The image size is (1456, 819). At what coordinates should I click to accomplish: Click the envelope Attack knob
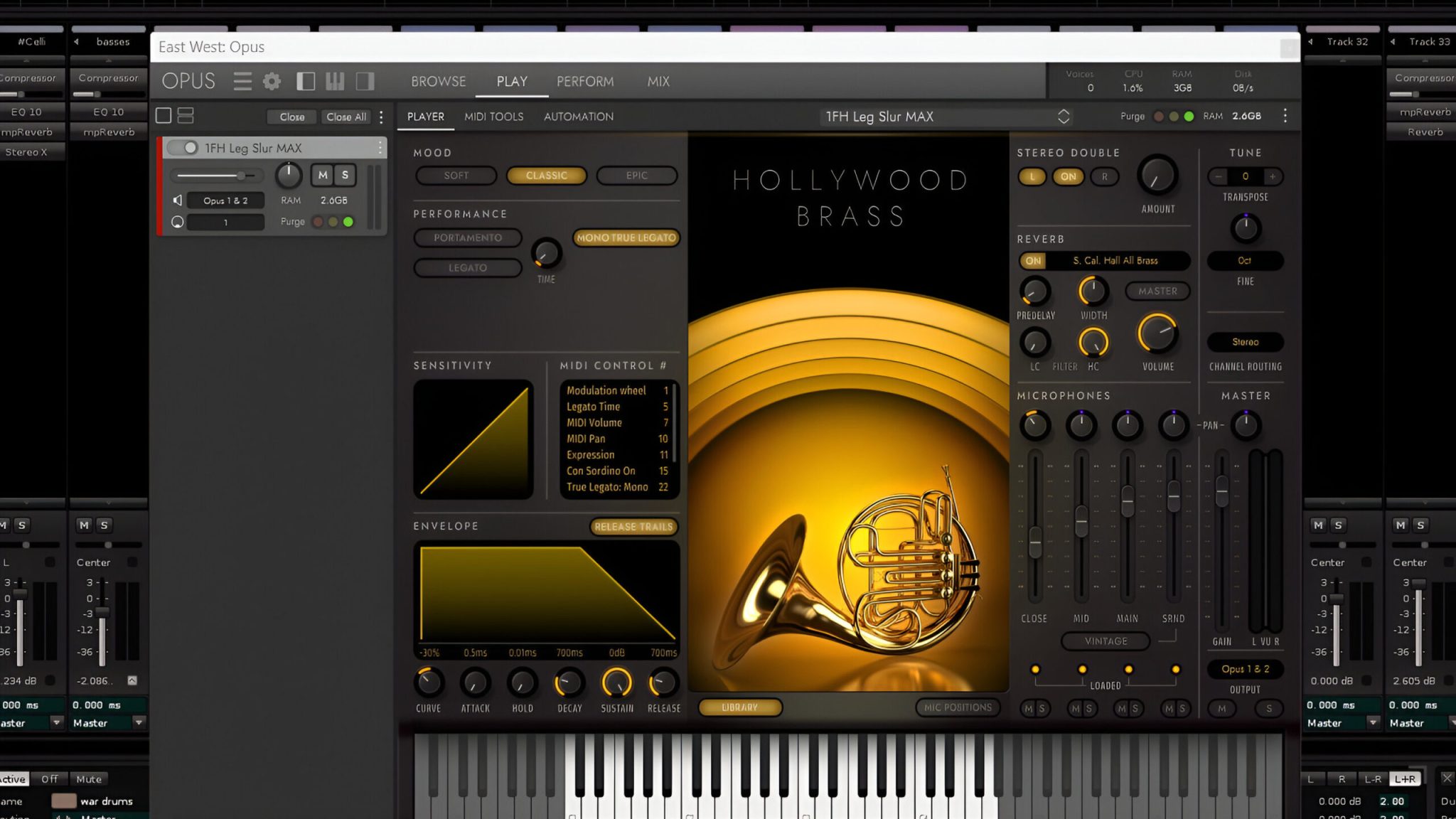[475, 682]
